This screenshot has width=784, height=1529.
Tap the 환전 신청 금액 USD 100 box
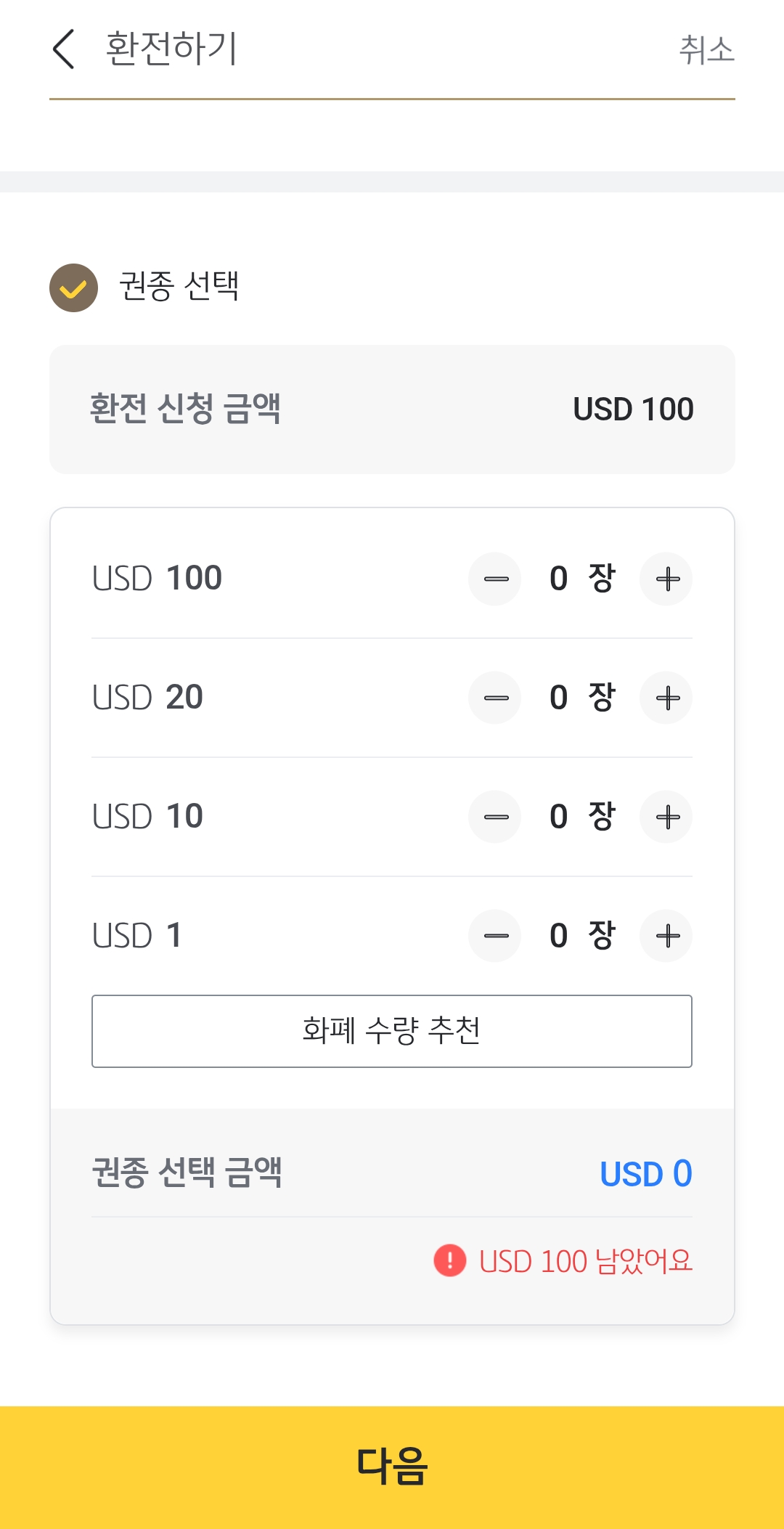[392, 409]
